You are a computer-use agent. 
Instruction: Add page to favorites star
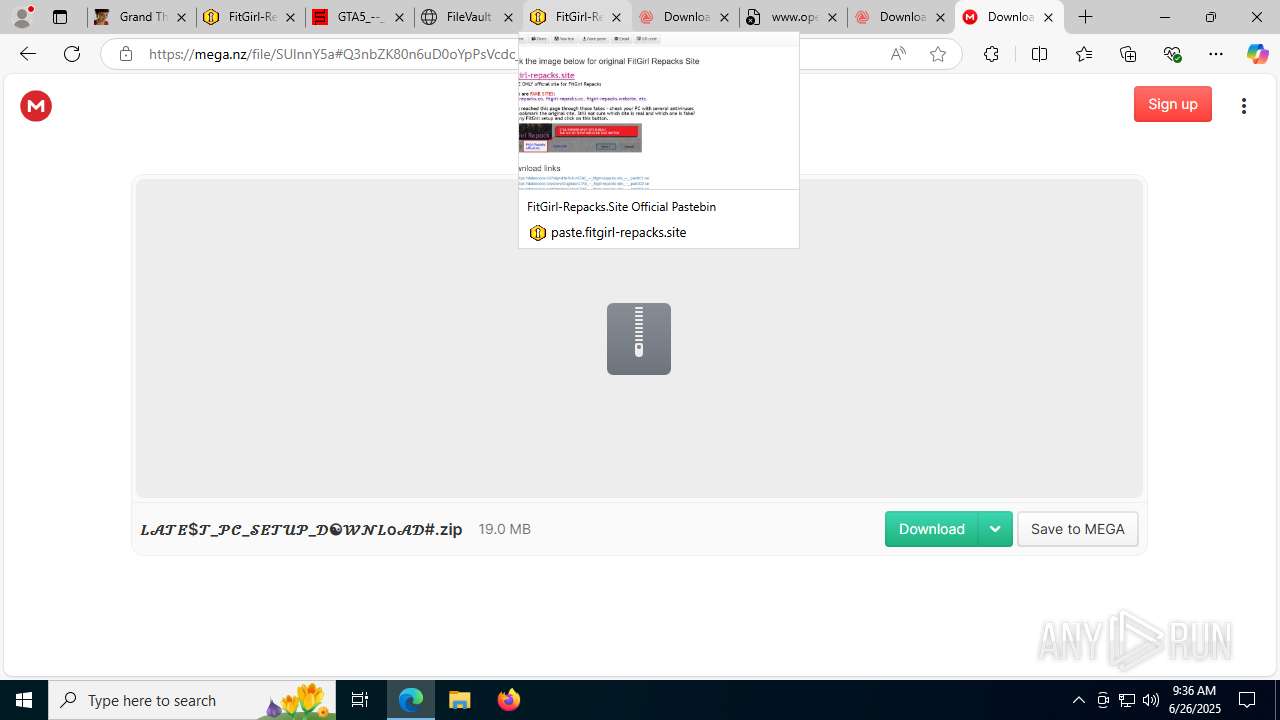click(x=938, y=54)
